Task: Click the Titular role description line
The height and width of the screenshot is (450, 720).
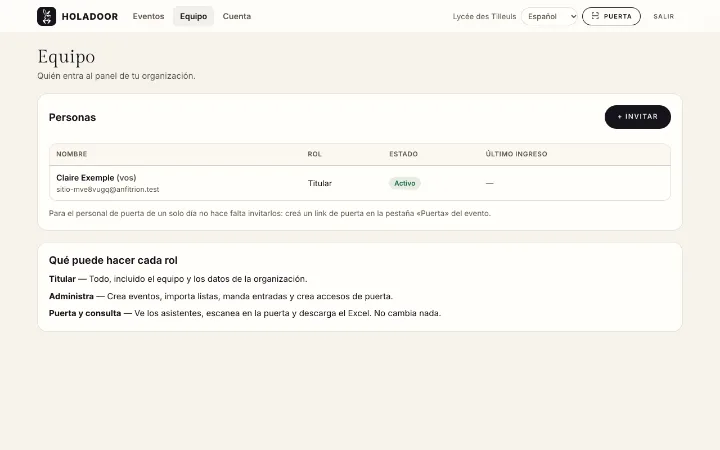Action: coord(178,279)
